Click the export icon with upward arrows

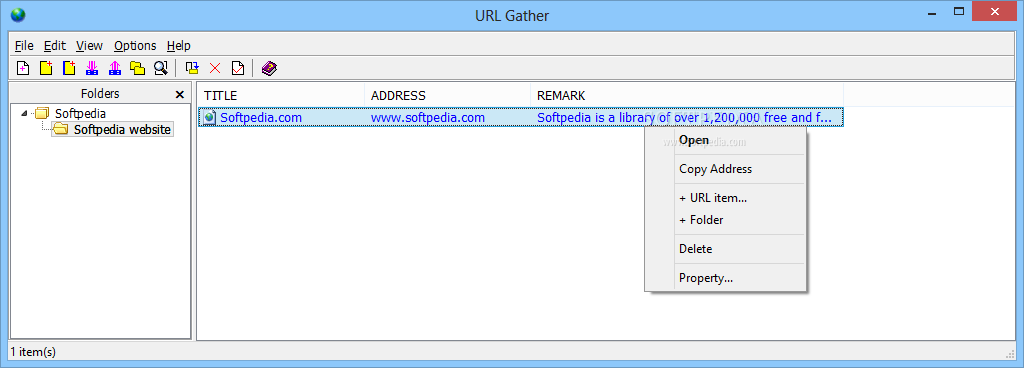point(115,68)
